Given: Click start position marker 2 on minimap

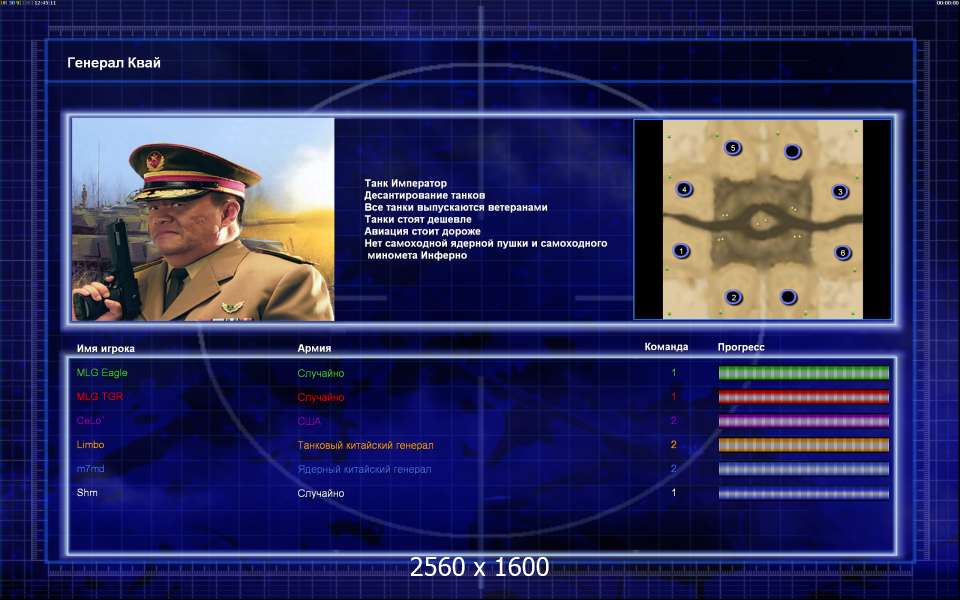Looking at the screenshot, I should (733, 298).
